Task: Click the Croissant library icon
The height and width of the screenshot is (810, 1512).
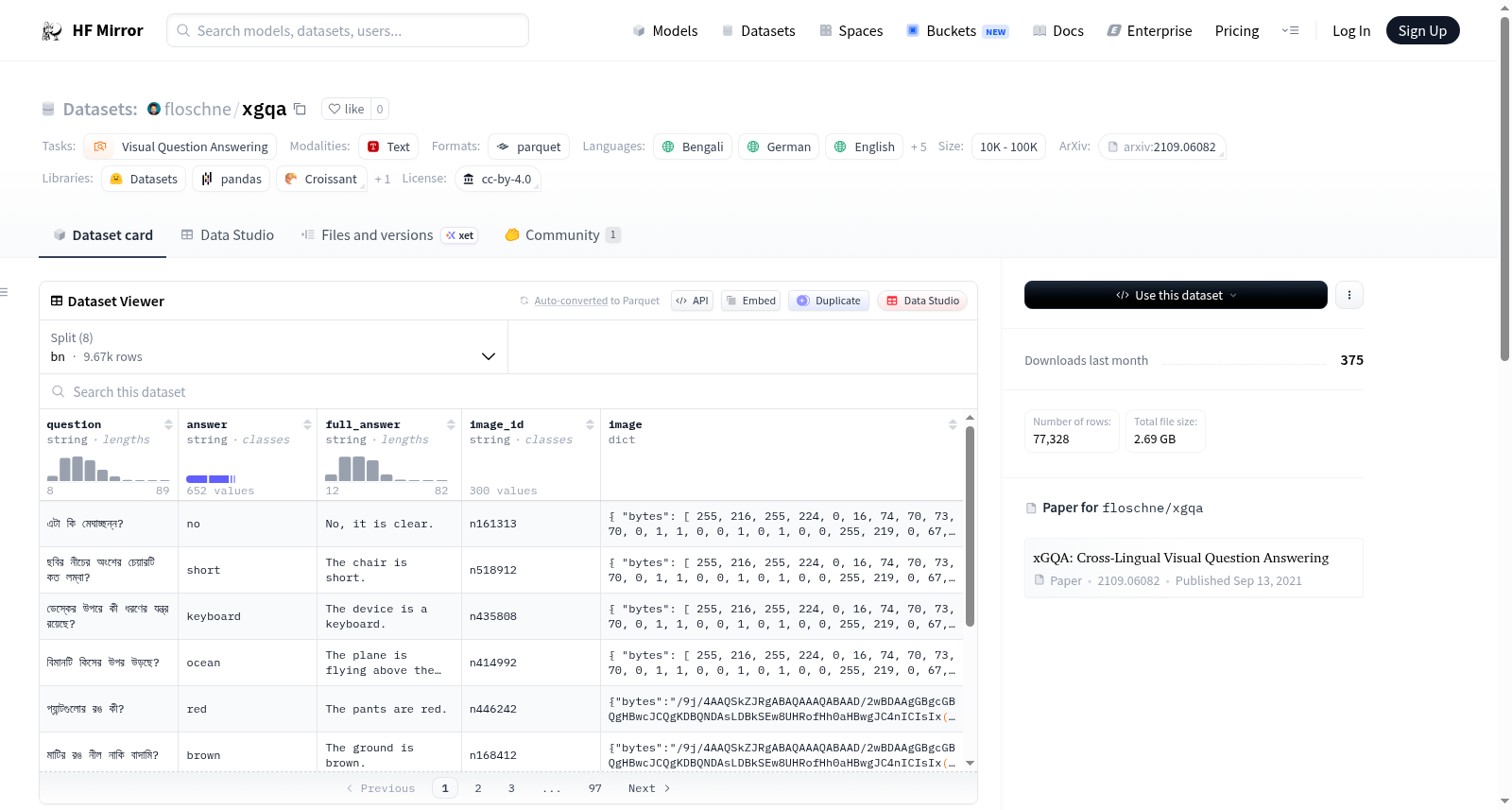Action: coord(291,179)
